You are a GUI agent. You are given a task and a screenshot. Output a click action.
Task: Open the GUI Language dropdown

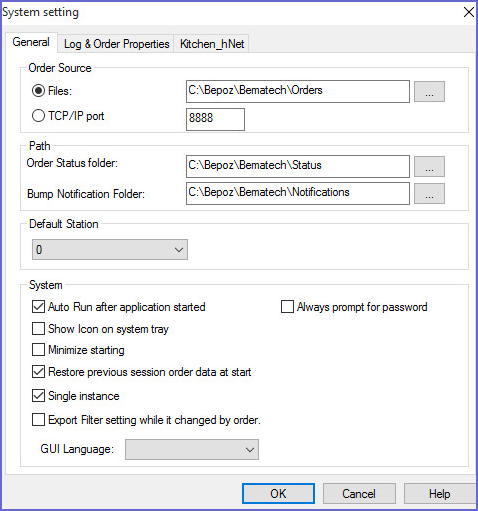coord(192,449)
